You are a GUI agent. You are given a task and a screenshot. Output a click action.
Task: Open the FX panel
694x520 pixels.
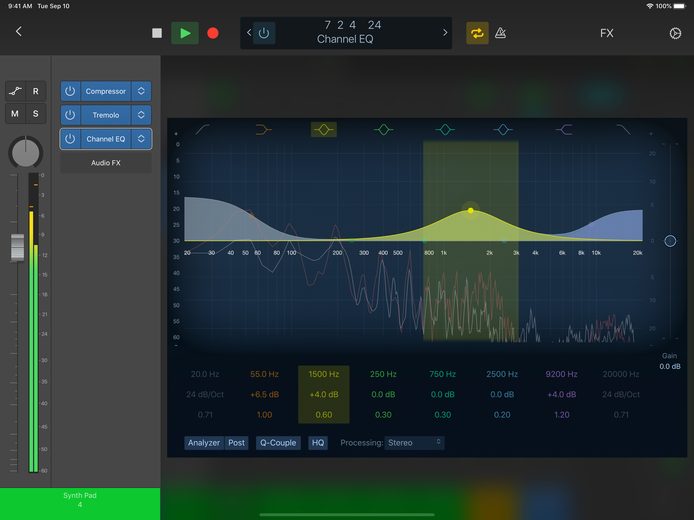click(x=607, y=33)
